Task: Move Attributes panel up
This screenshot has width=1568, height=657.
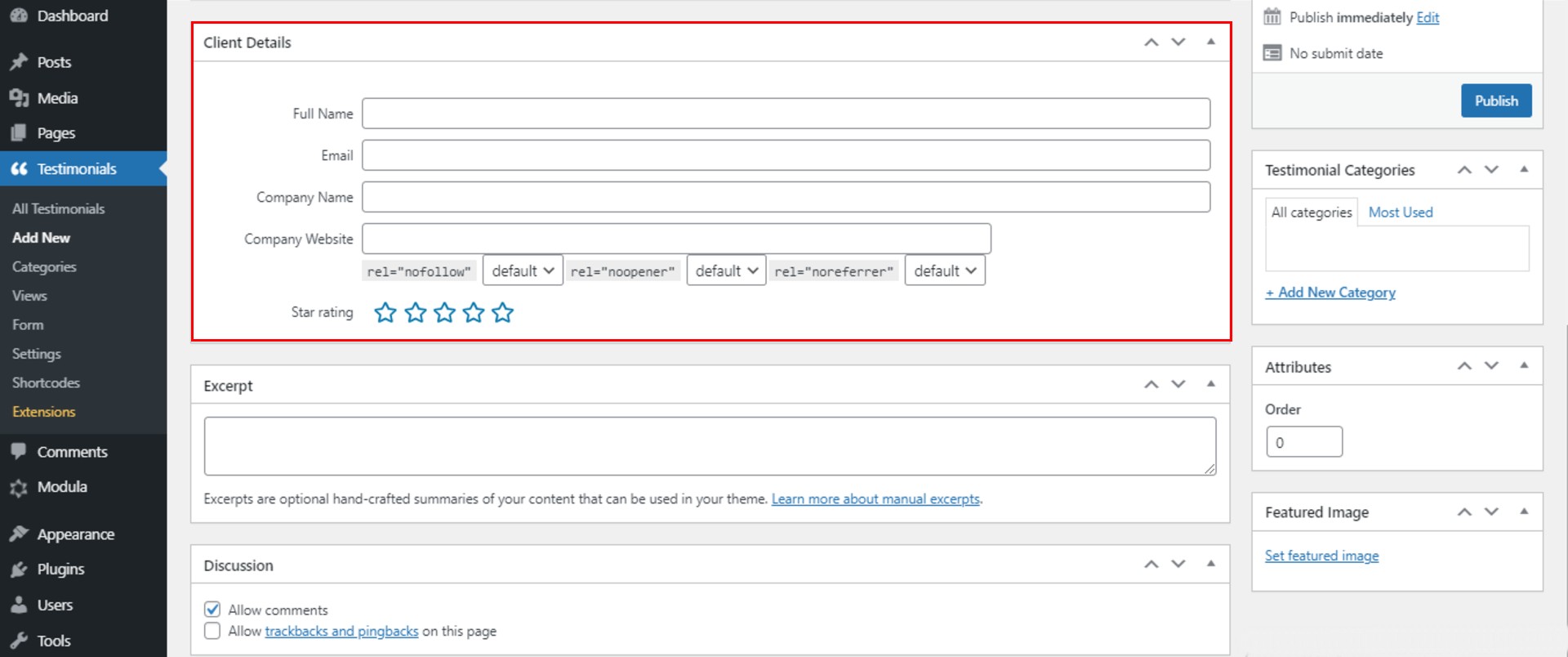Action: [x=1465, y=366]
